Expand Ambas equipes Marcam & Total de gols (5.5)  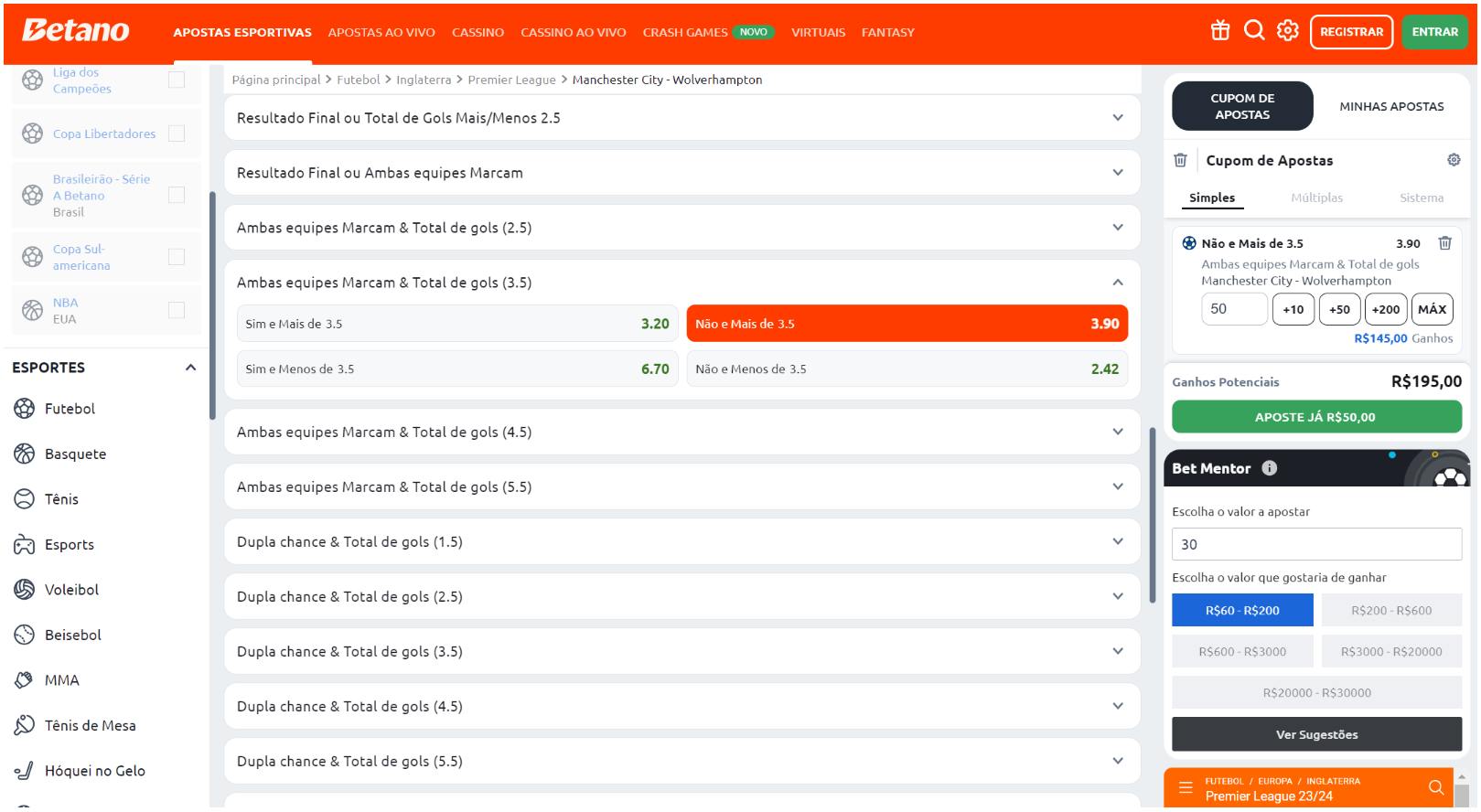[681, 486]
